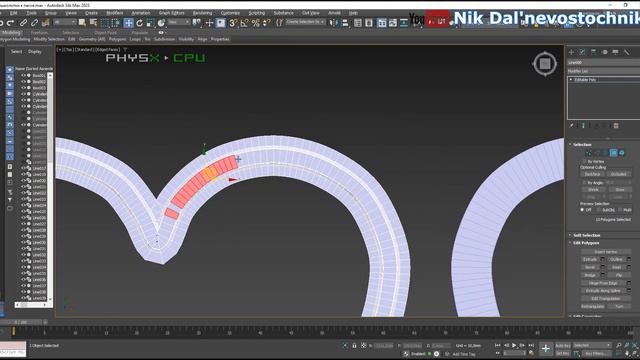The image size is (640, 360).
Task: Click the Shrink selection button
Action: 593,190
